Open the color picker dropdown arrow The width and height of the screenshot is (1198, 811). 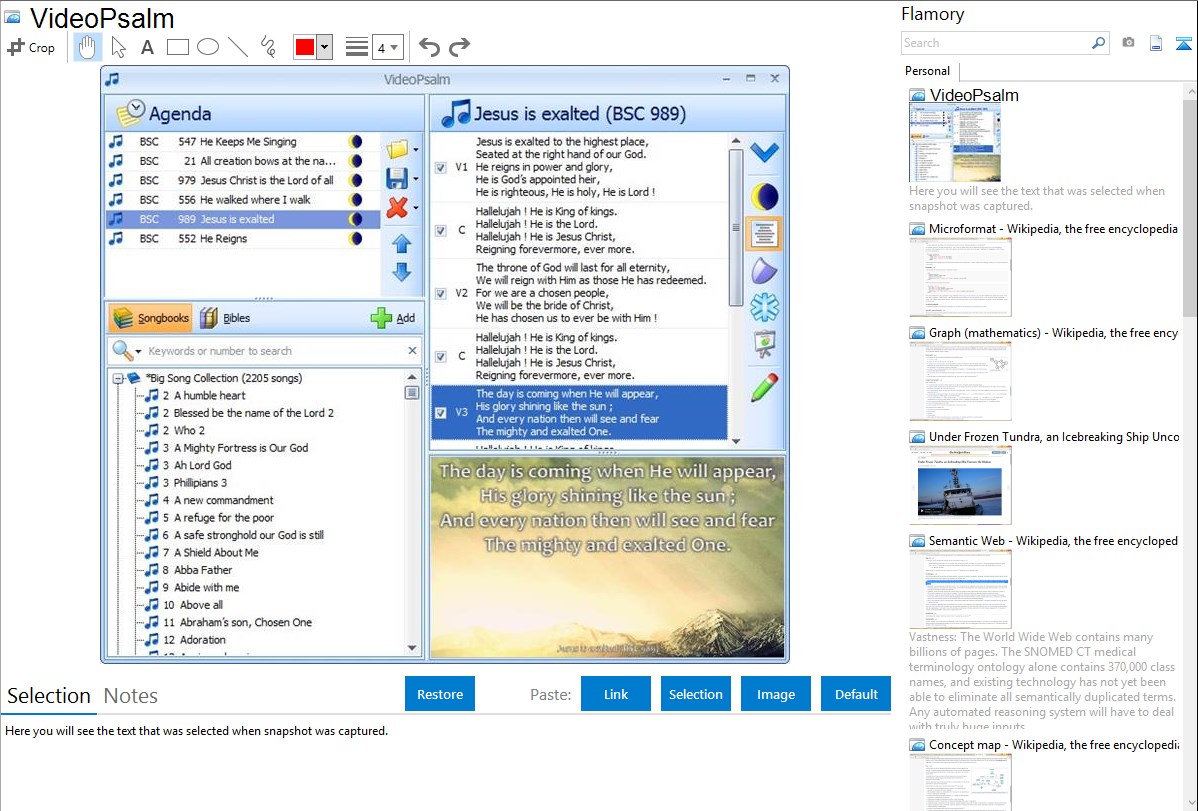324,47
